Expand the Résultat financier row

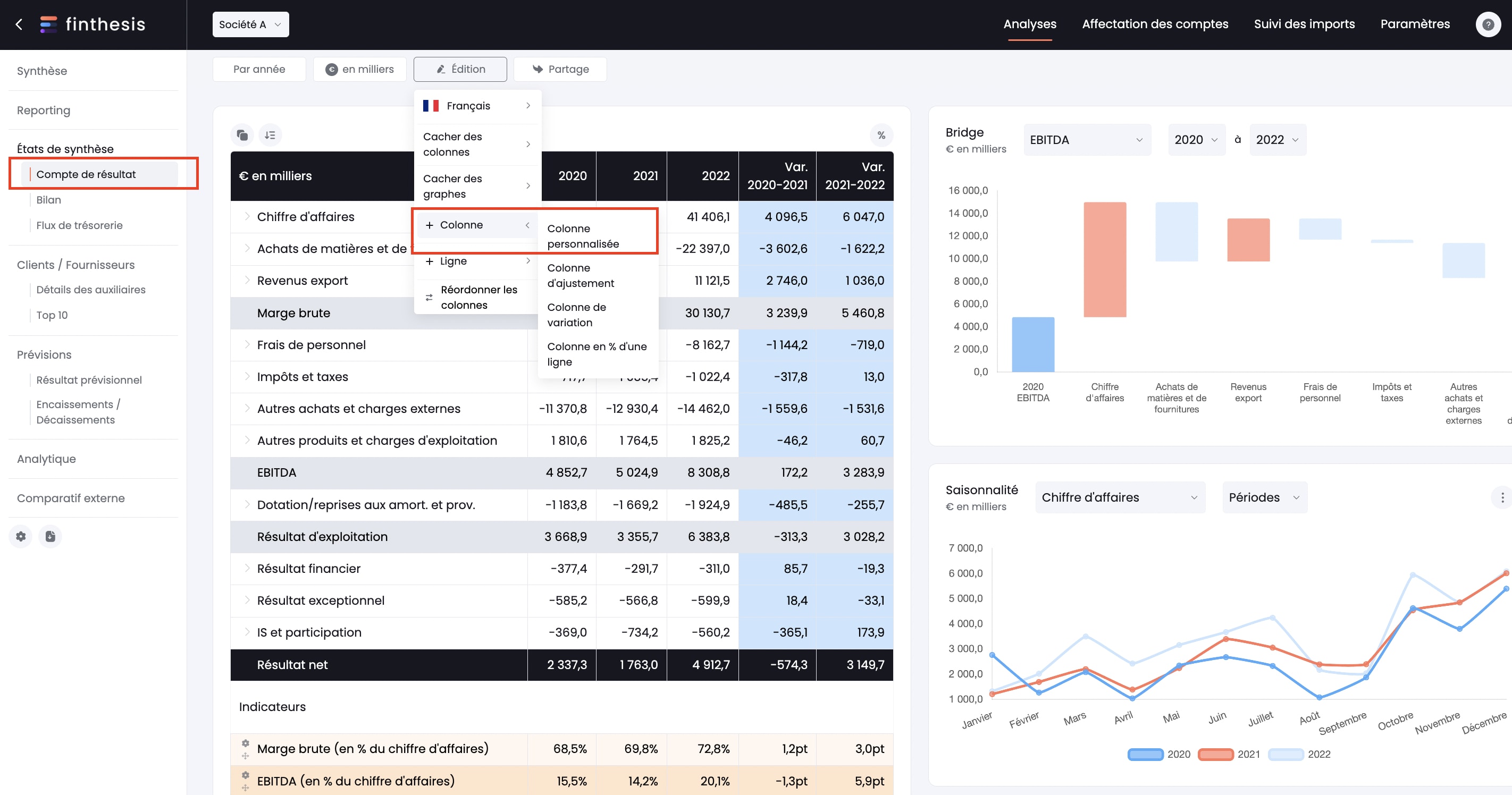pos(247,568)
